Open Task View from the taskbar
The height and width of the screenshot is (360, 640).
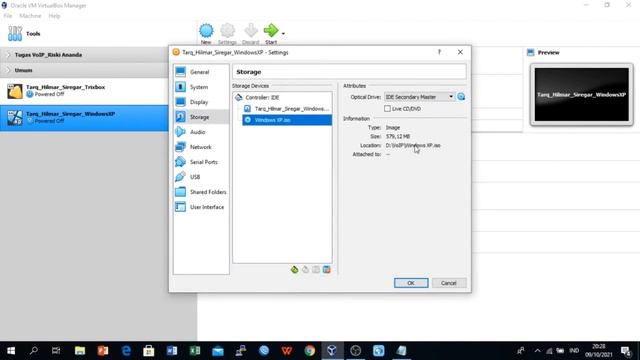56,351
